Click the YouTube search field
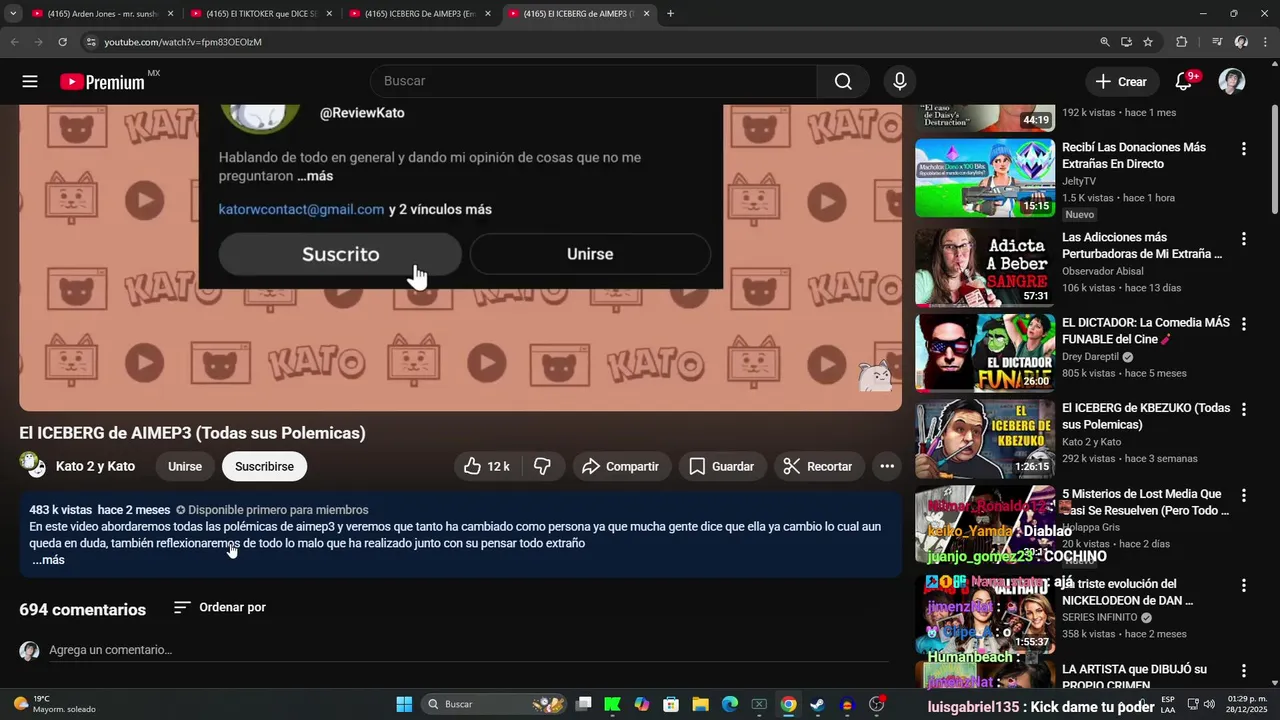The width and height of the screenshot is (1280, 720). [x=594, y=81]
